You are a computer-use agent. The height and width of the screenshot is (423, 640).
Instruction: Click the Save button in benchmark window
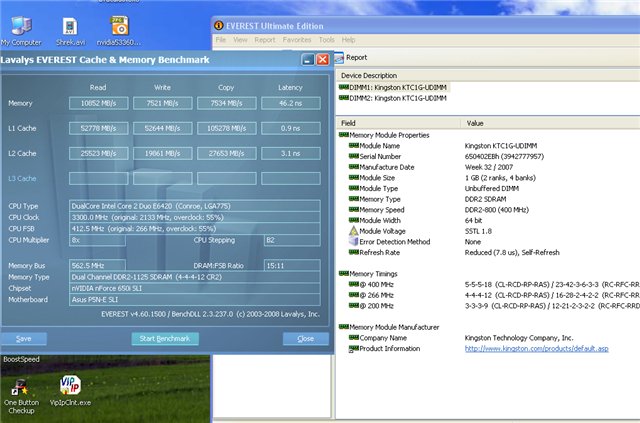[x=23, y=339]
